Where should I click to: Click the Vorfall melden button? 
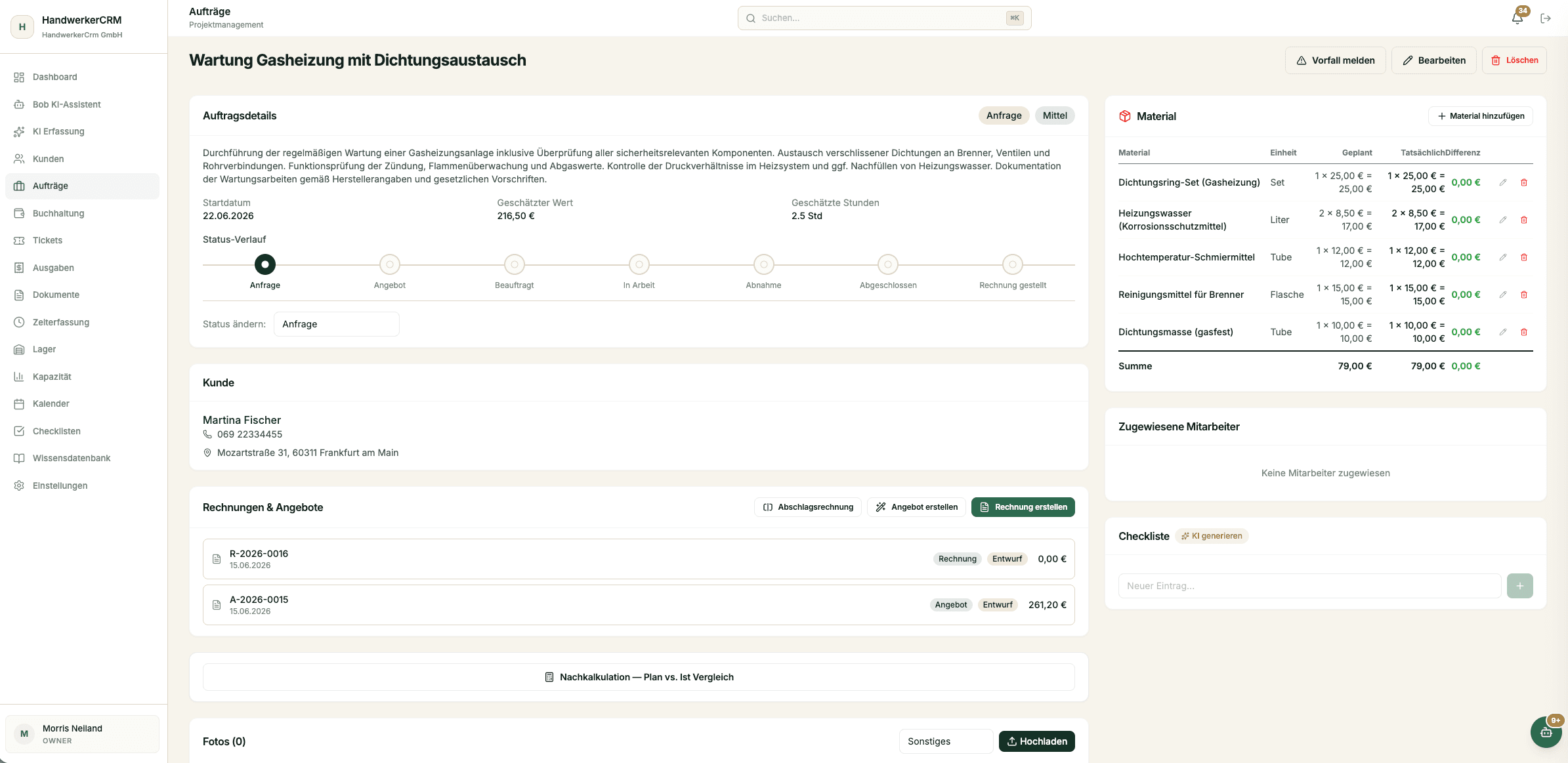1335,60
